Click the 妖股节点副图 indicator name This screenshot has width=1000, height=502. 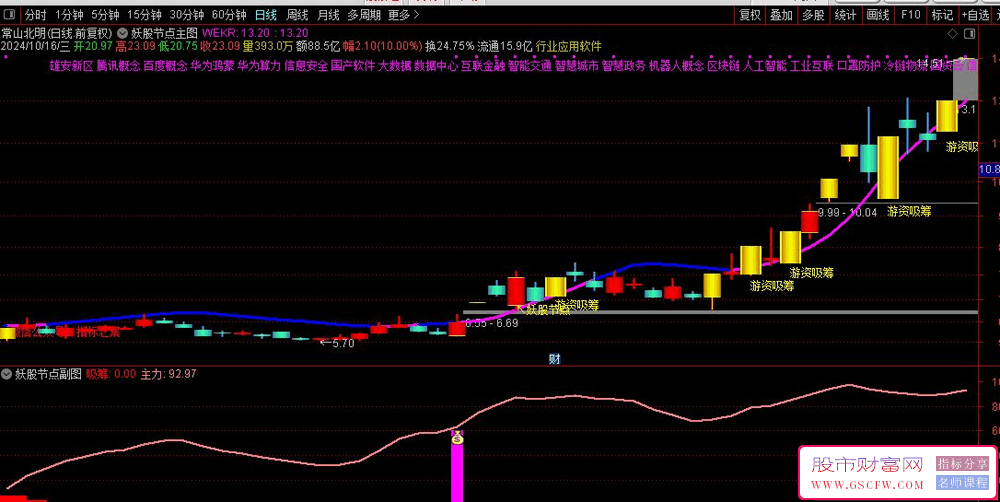click(48, 374)
